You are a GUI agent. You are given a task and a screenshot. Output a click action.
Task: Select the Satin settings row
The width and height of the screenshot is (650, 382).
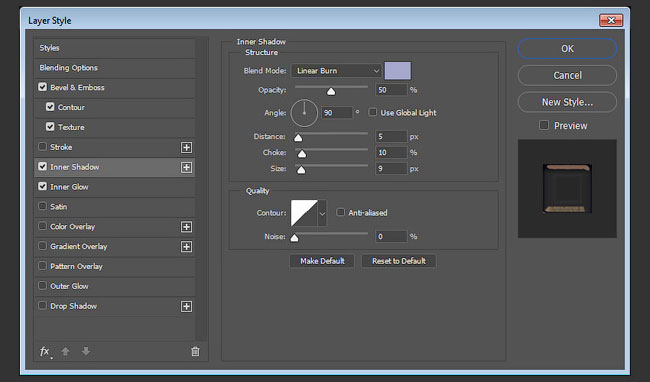click(x=114, y=207)
